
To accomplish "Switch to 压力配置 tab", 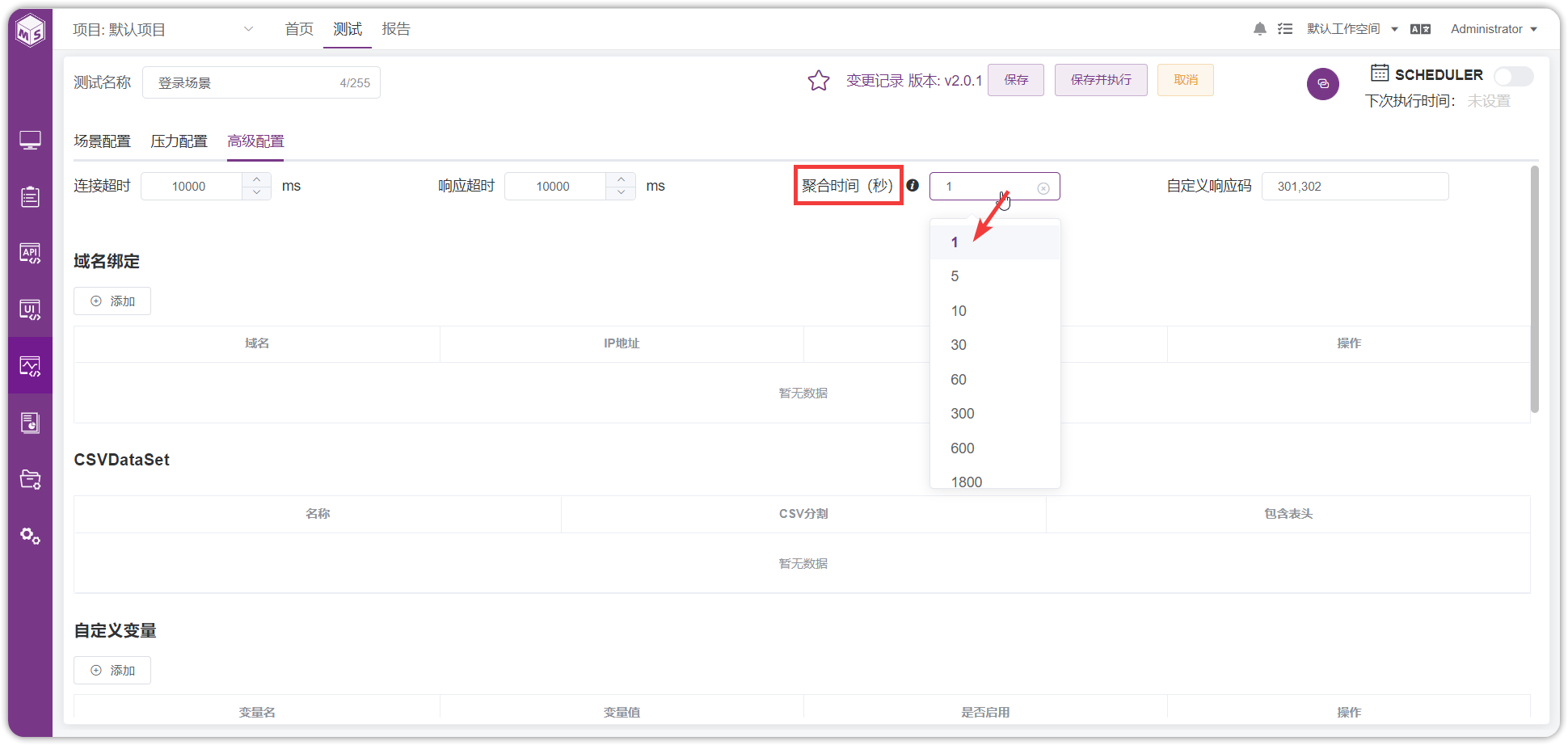I will click(x=179, y=141).
